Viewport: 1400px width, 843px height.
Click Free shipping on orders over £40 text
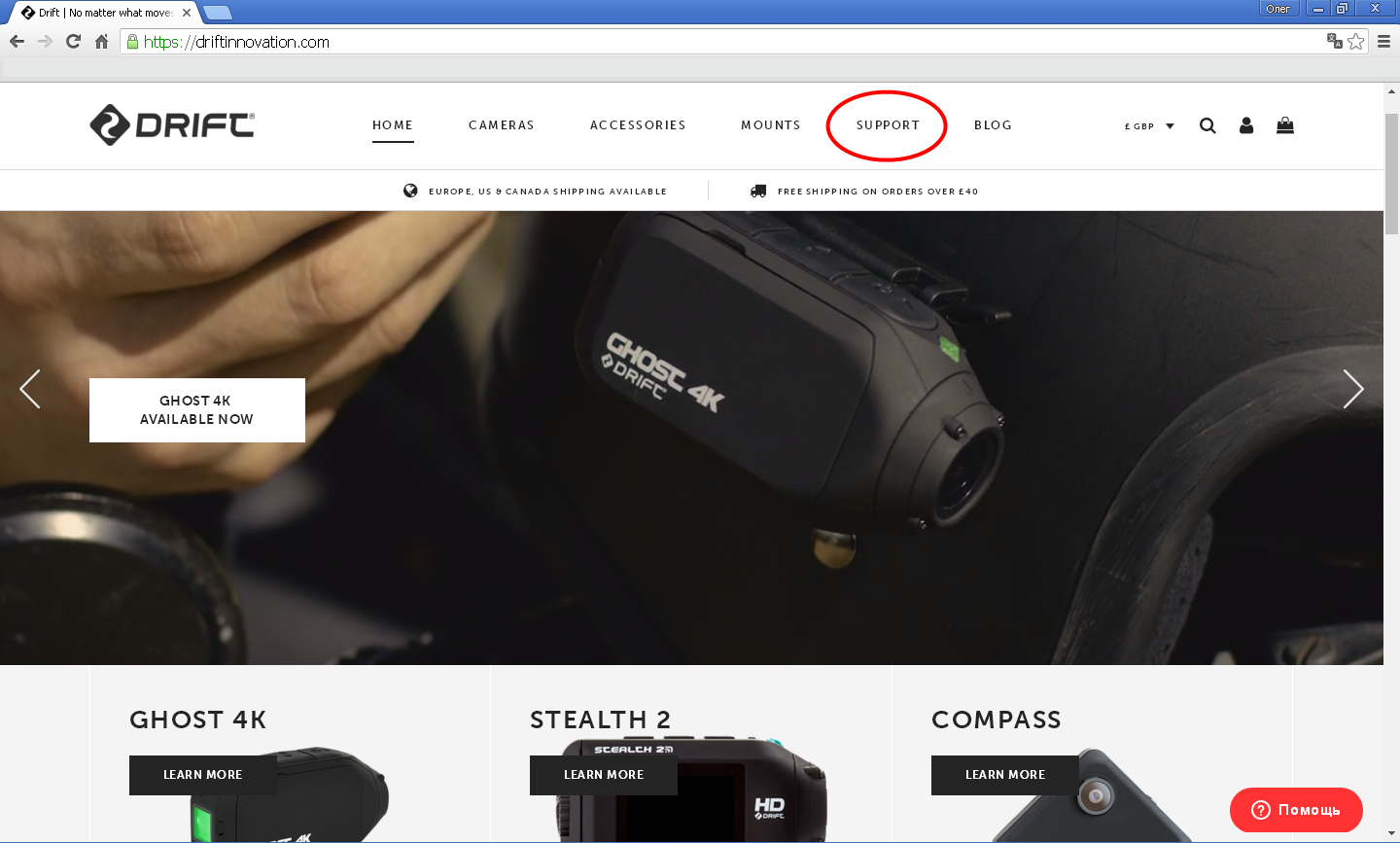pyautogui.click(x=878, y=192)
